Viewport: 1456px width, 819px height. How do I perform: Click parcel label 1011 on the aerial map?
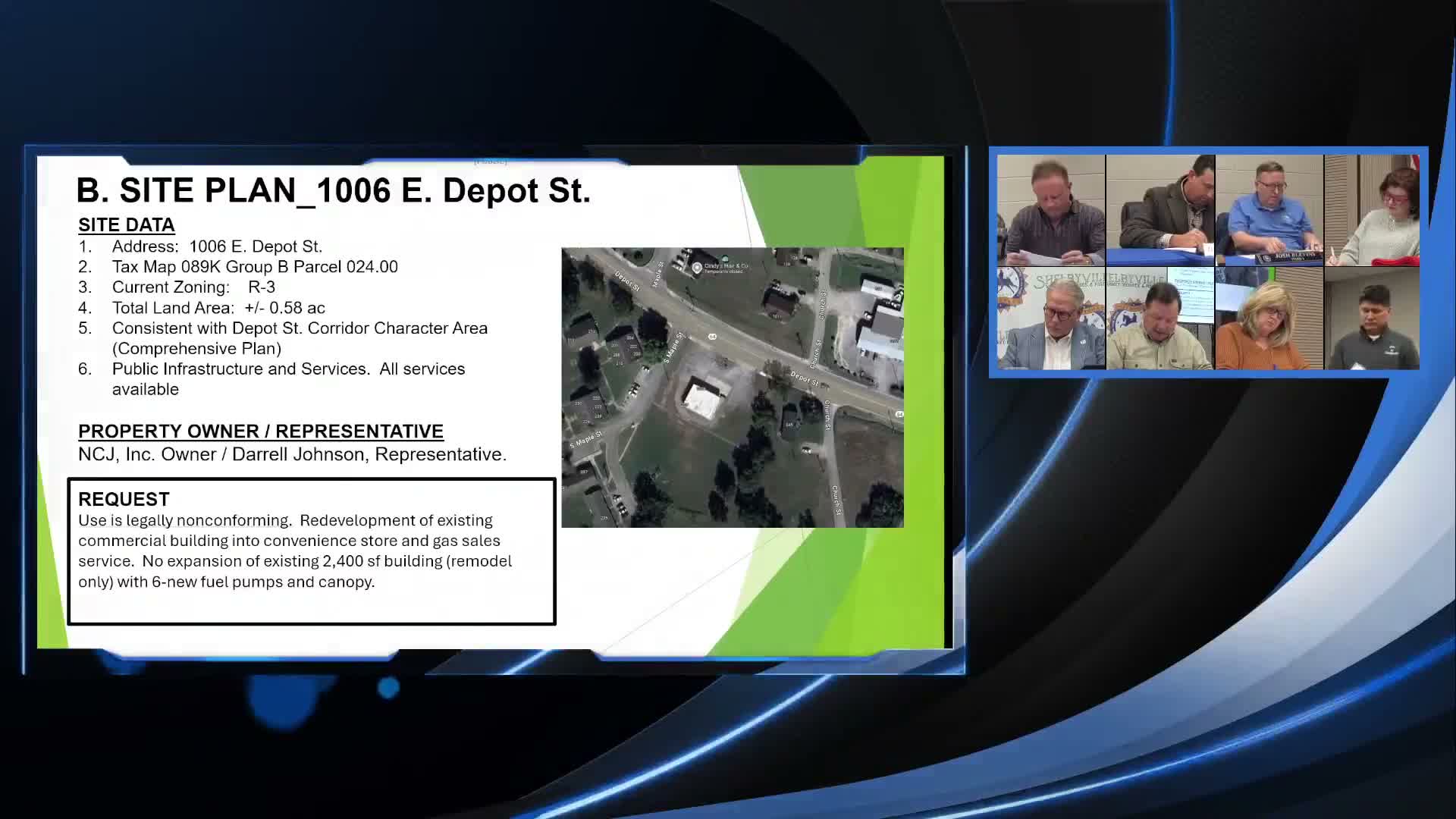tap(777, 315)
